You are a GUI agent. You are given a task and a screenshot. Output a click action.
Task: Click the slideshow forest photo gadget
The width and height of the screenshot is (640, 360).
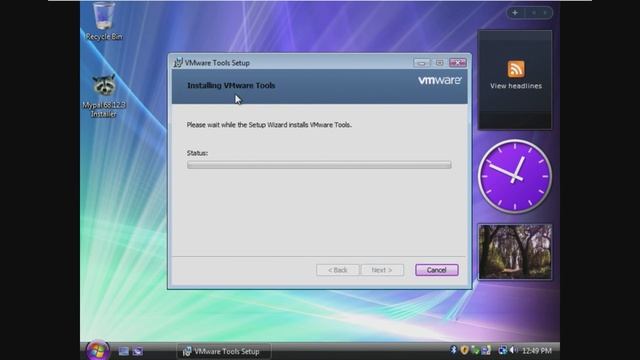tap(515, 251)
